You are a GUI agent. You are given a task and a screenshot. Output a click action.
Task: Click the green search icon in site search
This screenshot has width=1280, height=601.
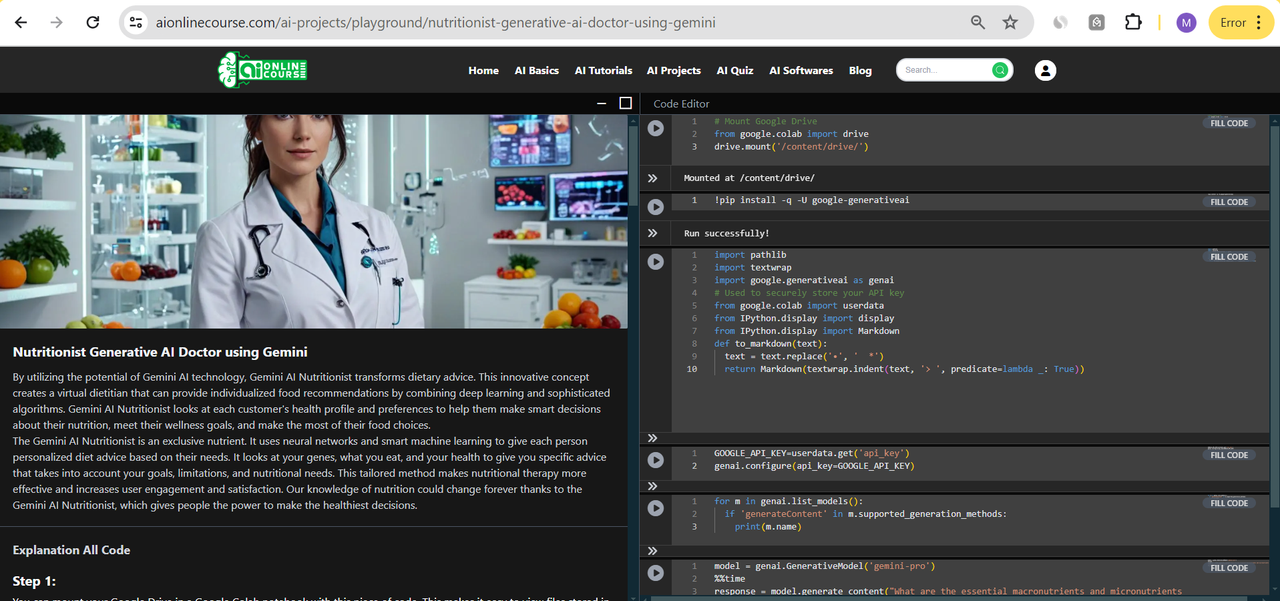(x=999, y=70)
